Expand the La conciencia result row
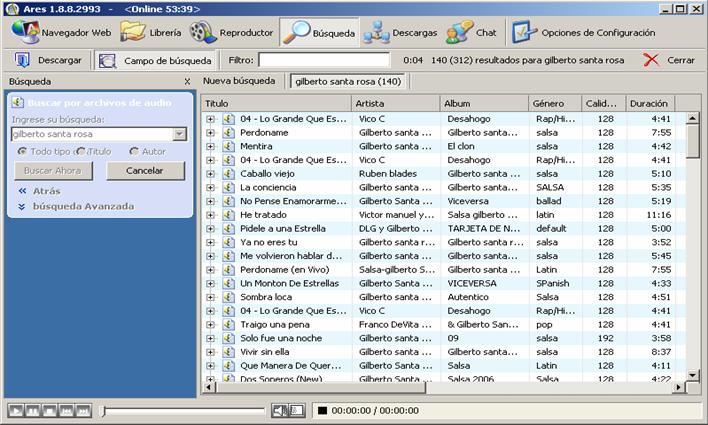Image resolution: width=708 pixels, height=425 pixels. pos(210,187)
